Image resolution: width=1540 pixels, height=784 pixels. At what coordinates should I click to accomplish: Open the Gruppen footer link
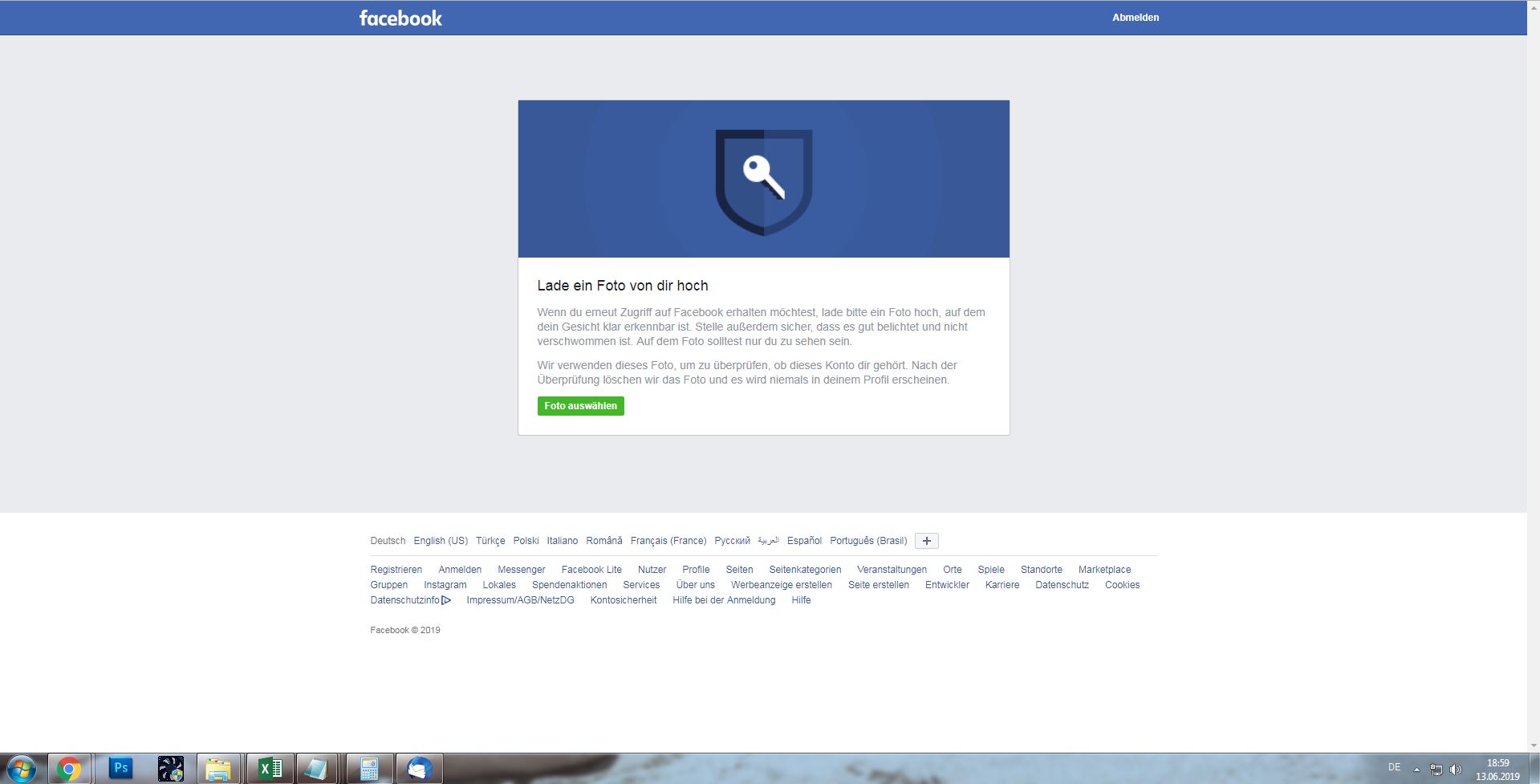389,585
